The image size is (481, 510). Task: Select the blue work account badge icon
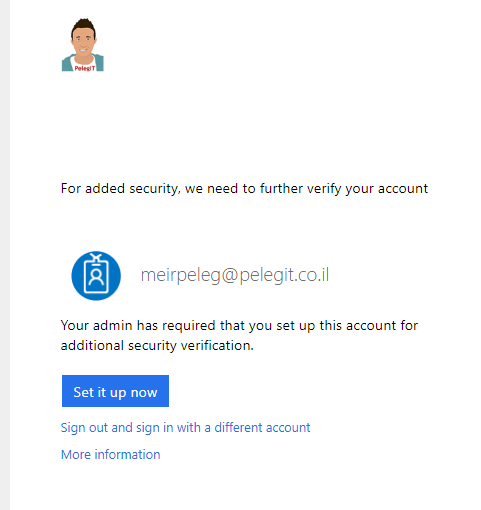pos(96,276)
